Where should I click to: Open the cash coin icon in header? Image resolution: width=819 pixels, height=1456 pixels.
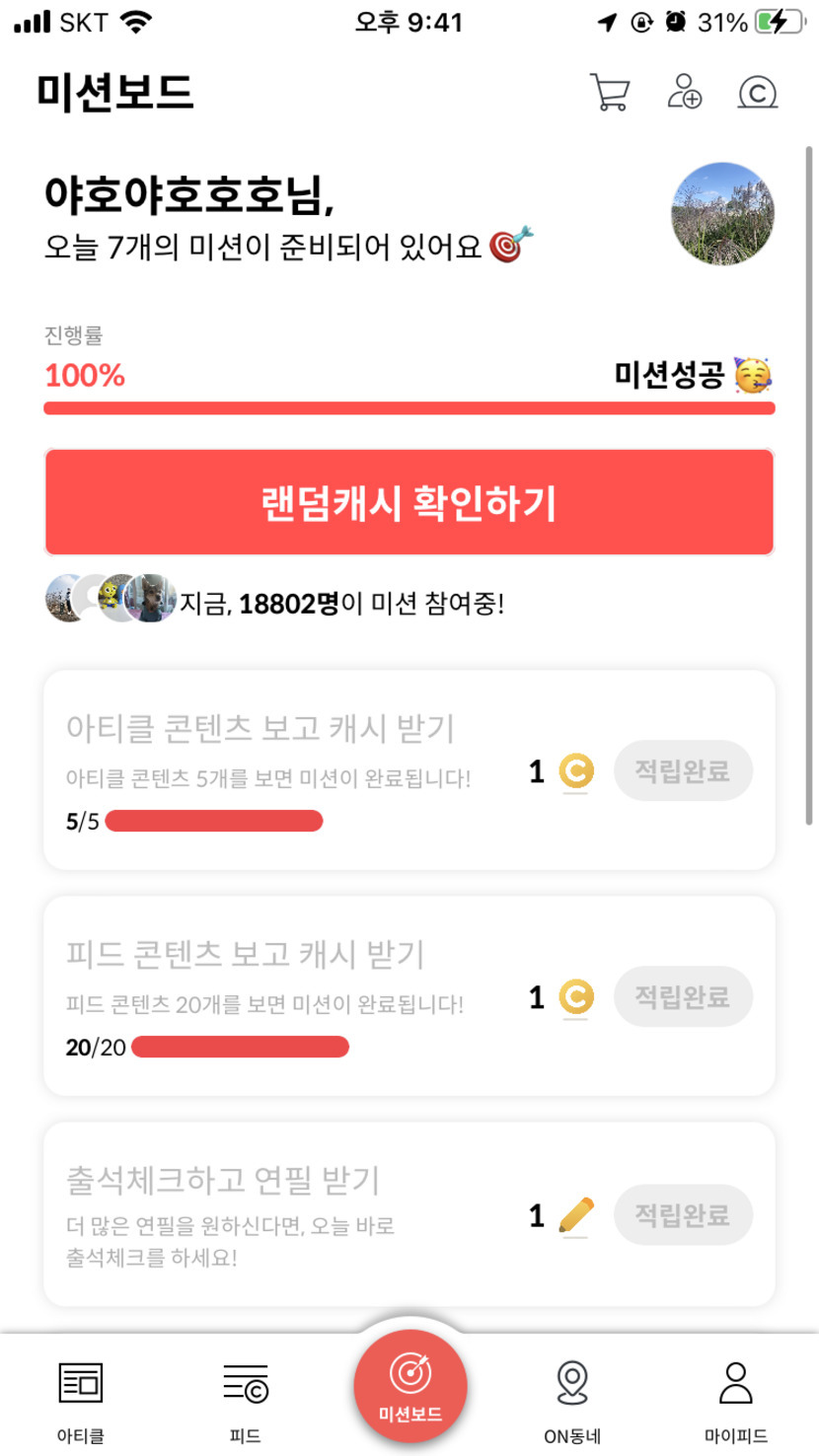[758, 93]
